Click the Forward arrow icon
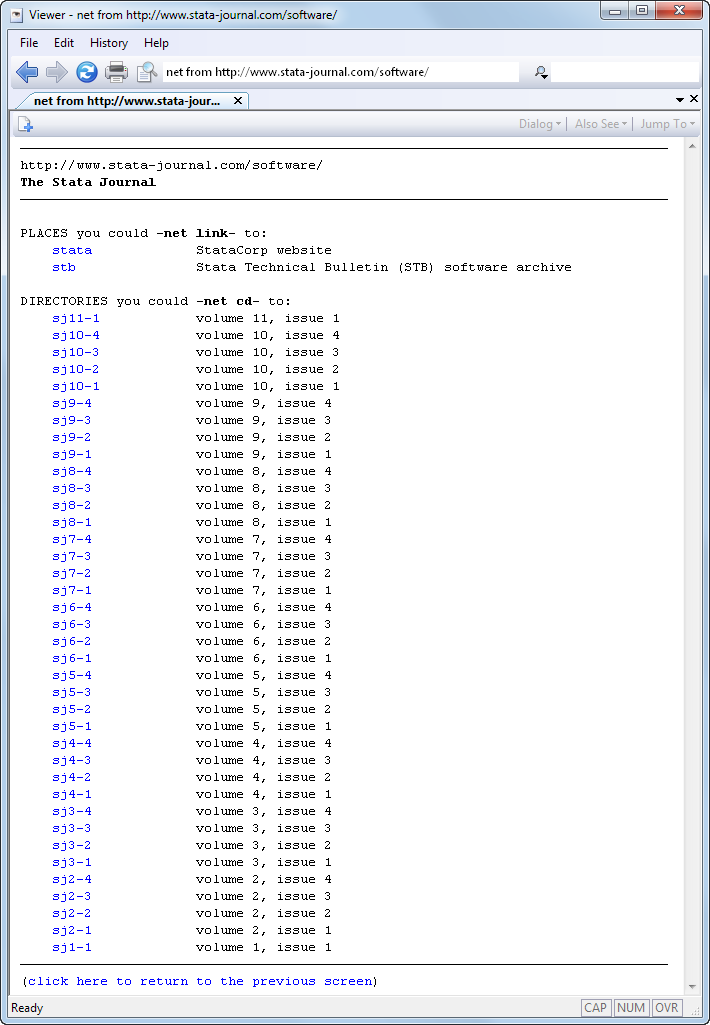This screenshot has height=1025, width=710. coord(57,72)
